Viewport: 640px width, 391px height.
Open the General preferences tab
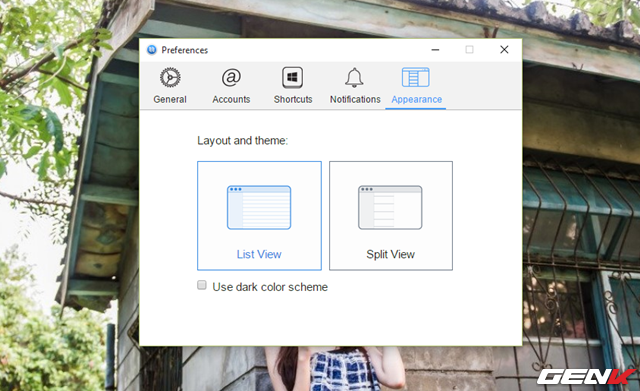[x=170, y=86]
